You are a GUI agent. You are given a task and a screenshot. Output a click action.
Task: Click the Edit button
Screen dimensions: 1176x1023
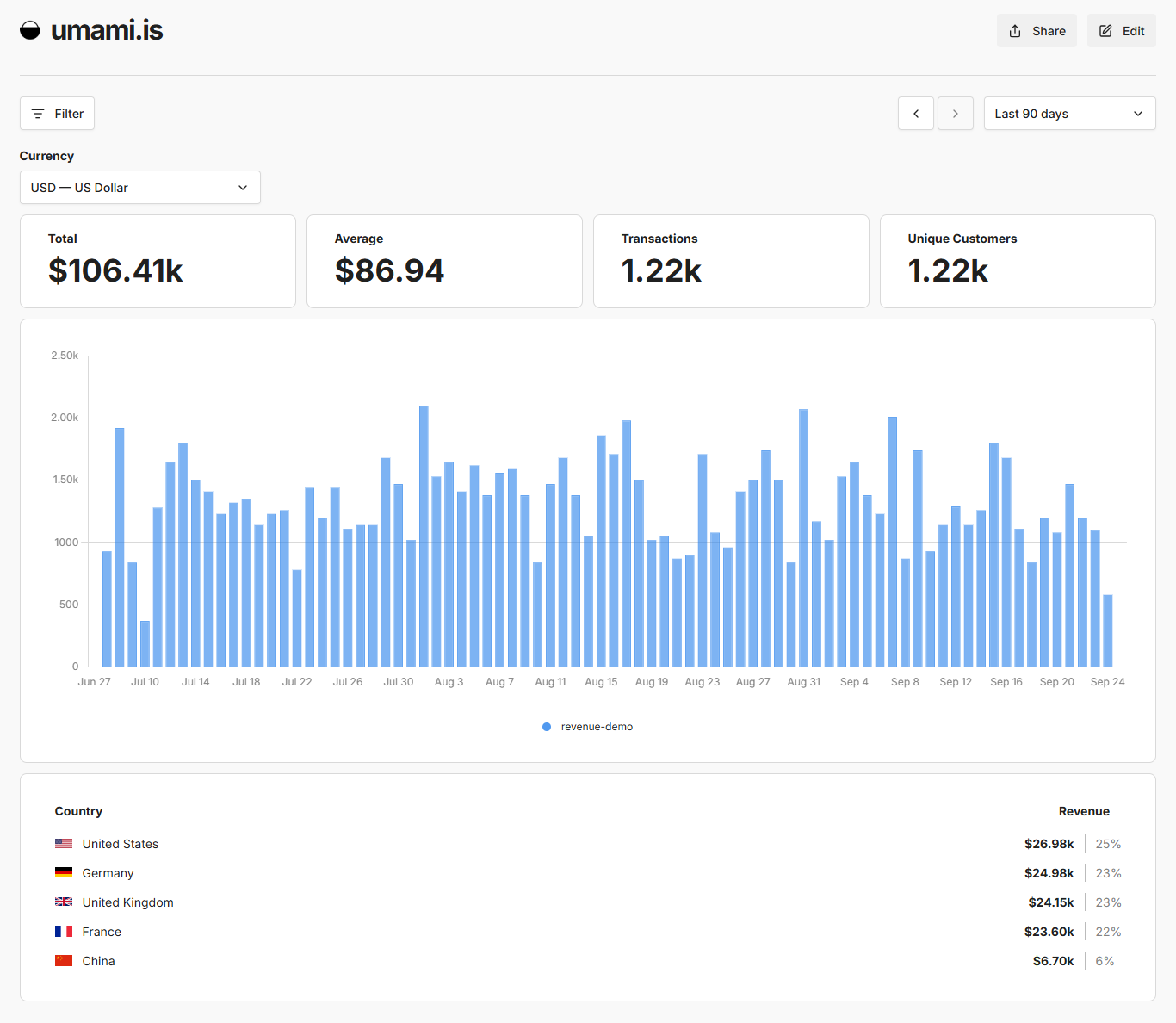(1121, 31)
